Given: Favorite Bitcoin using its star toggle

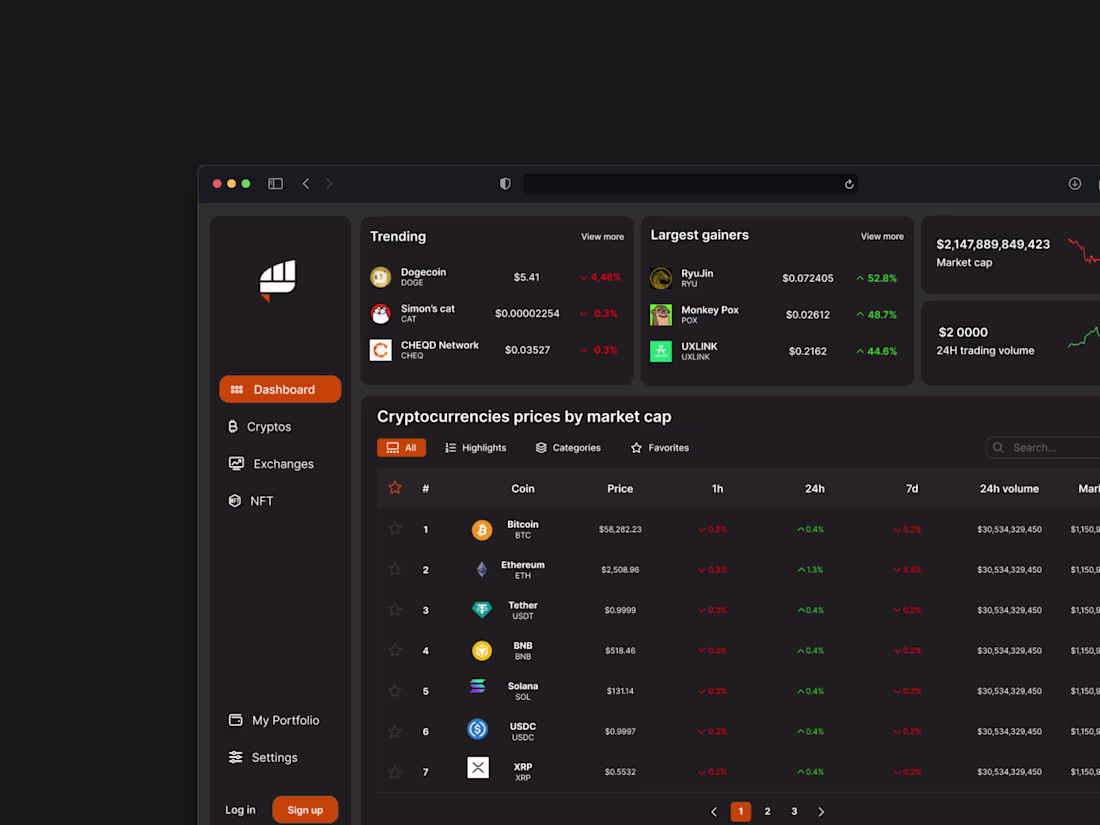Looking at the screenshot, I should click(394, 528).
